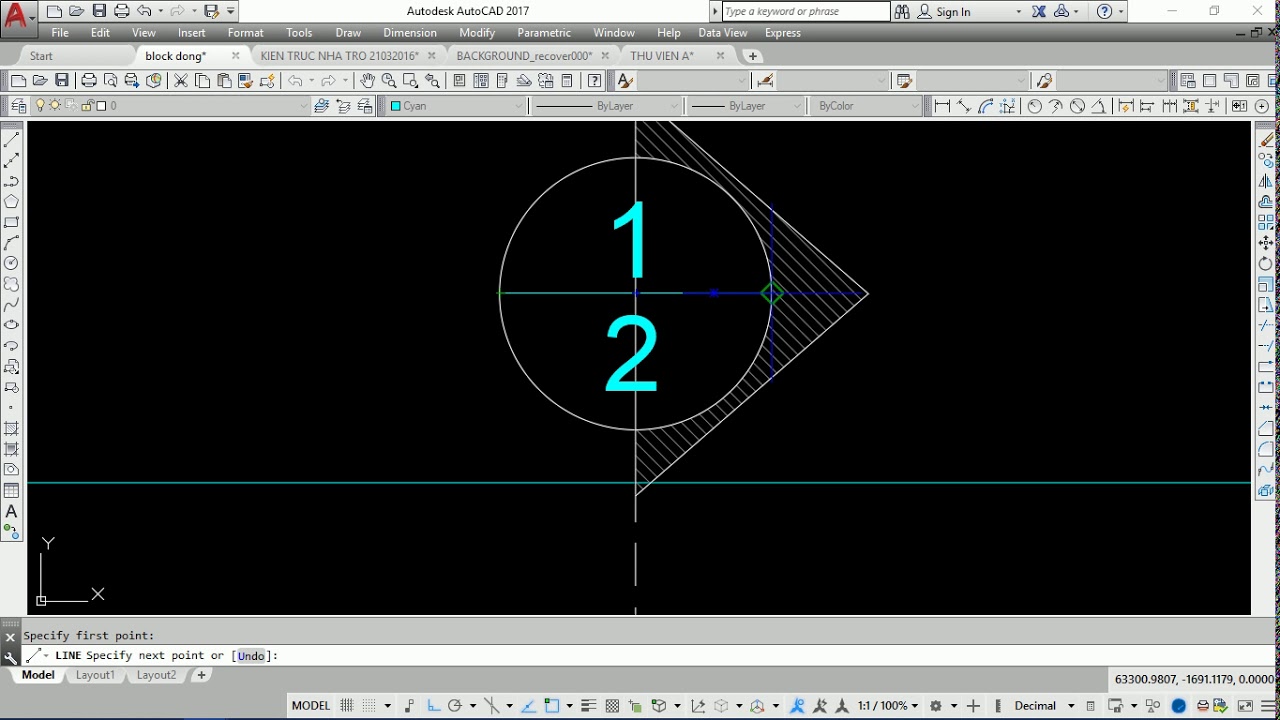
Task: Open the Modify menu
Action: [x=477, y=33]
